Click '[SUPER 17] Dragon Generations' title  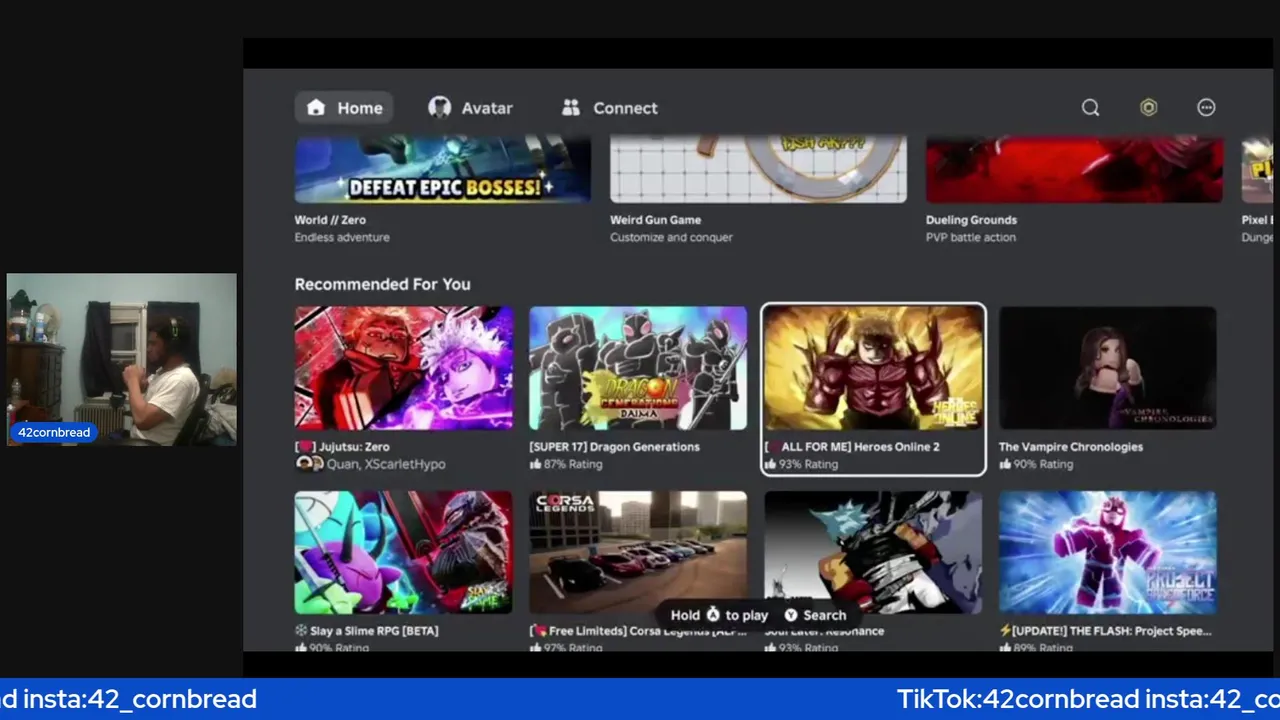point(614,447)
